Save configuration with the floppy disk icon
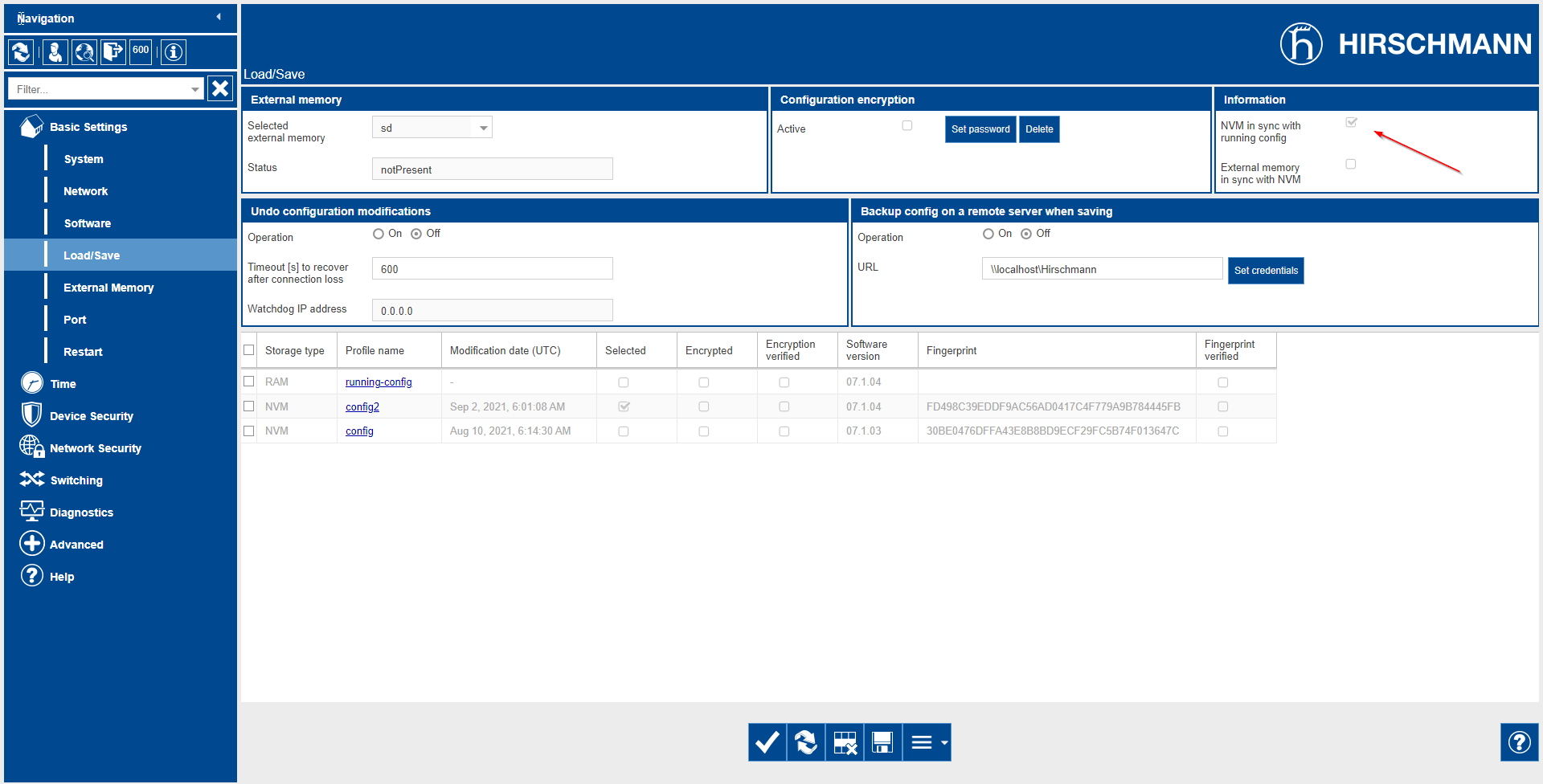The height and width of the screenshot is (784, 1543). click(x=882, y=742)
